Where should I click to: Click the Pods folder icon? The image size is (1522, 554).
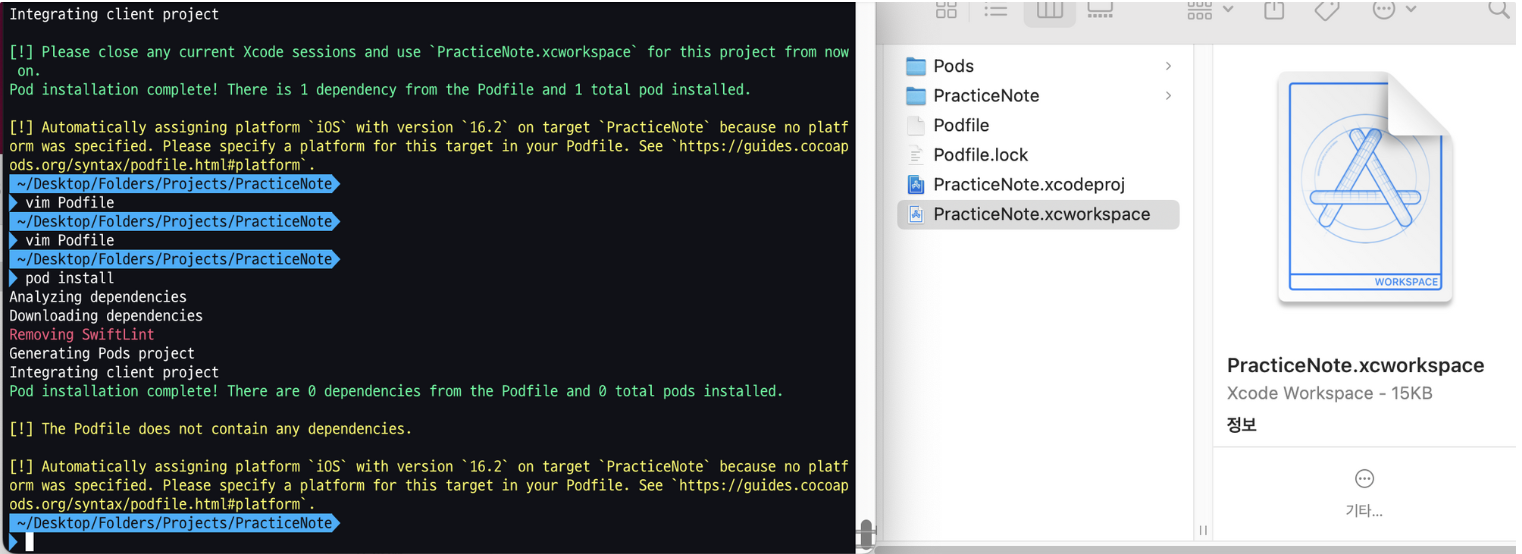(x=915, y=66)
